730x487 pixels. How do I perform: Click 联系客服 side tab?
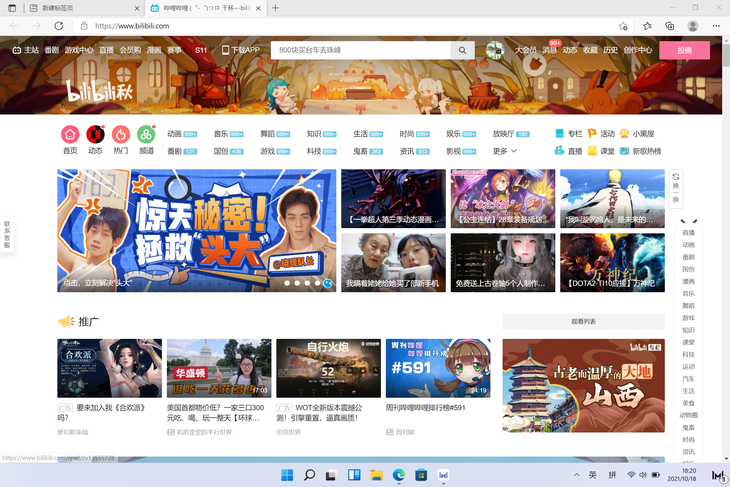pyautogui.click(x=7, y=235)
